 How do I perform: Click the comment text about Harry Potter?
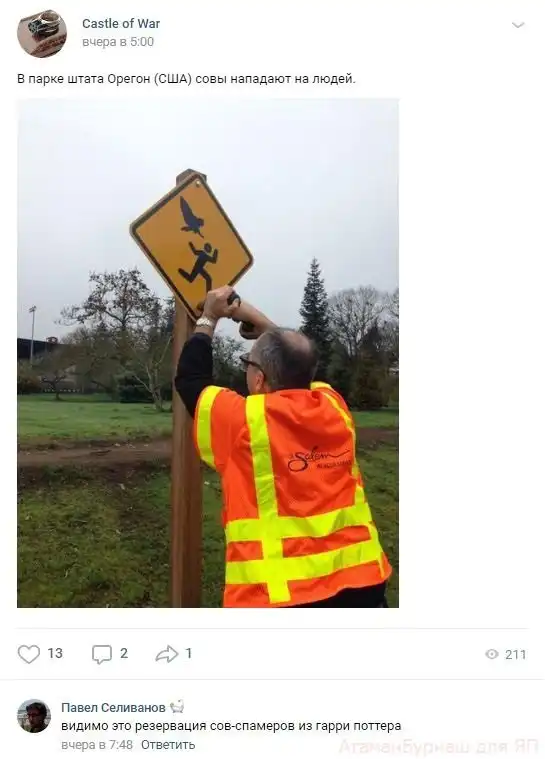(231, 727)
